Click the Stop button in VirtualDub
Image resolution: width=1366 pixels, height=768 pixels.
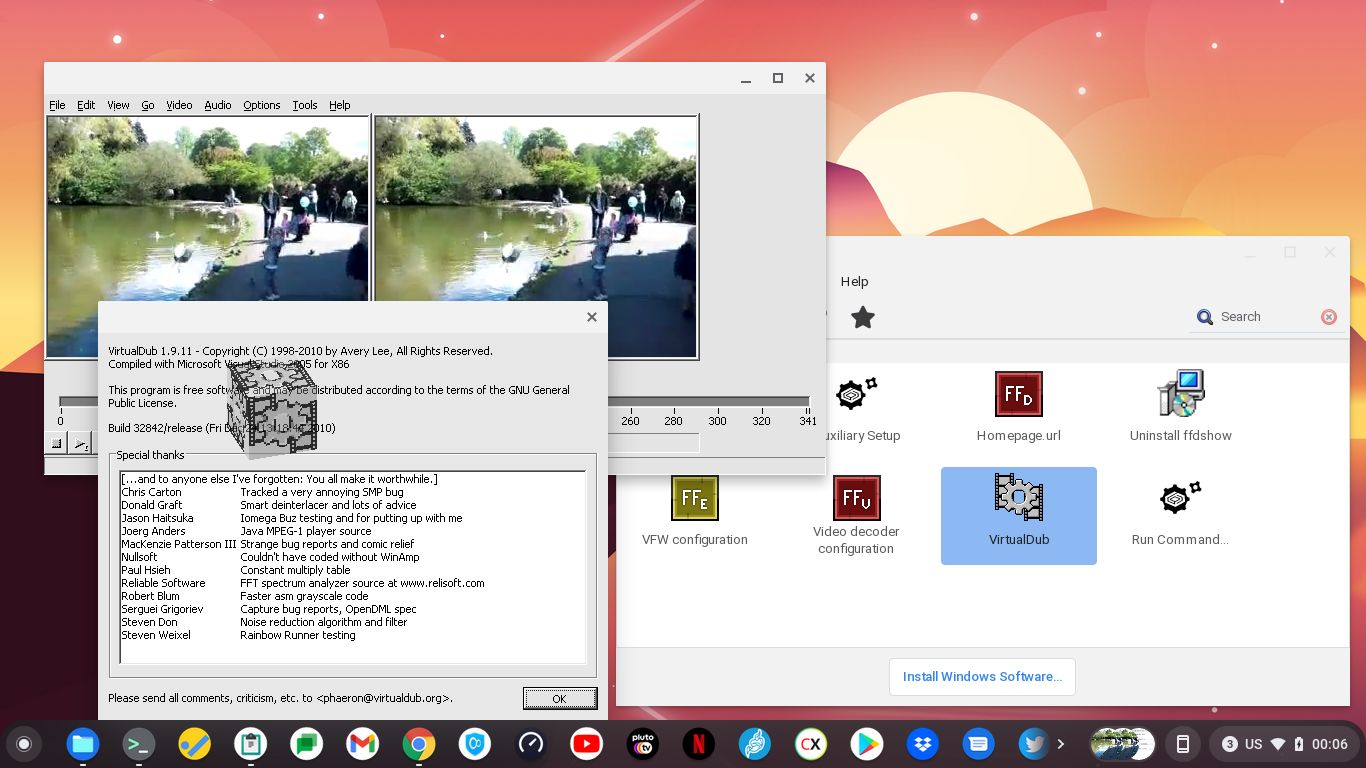tap(56, 443)
